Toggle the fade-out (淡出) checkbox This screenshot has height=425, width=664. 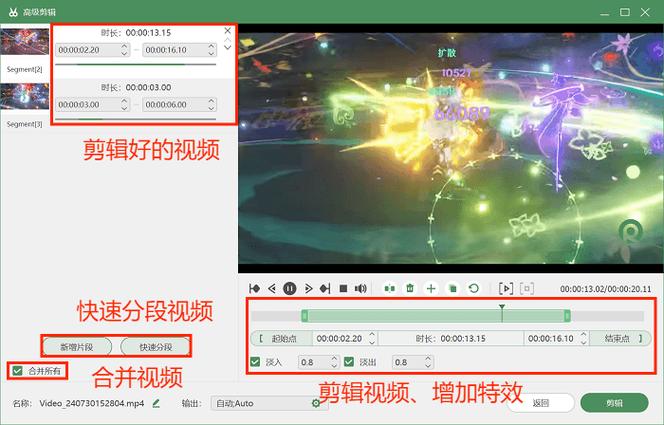349,362
